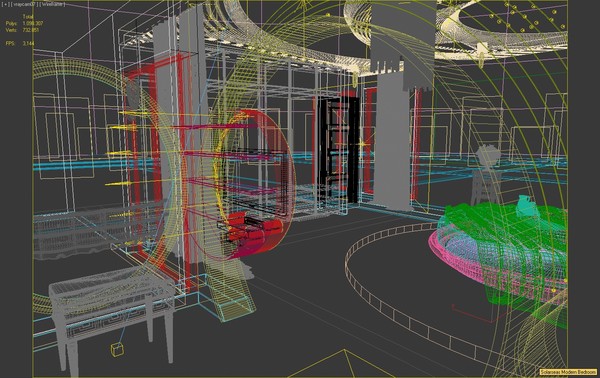Click the Polys count statistic
Screen dimensions: 600x378
pyautogui.click(x=24, y=23)
